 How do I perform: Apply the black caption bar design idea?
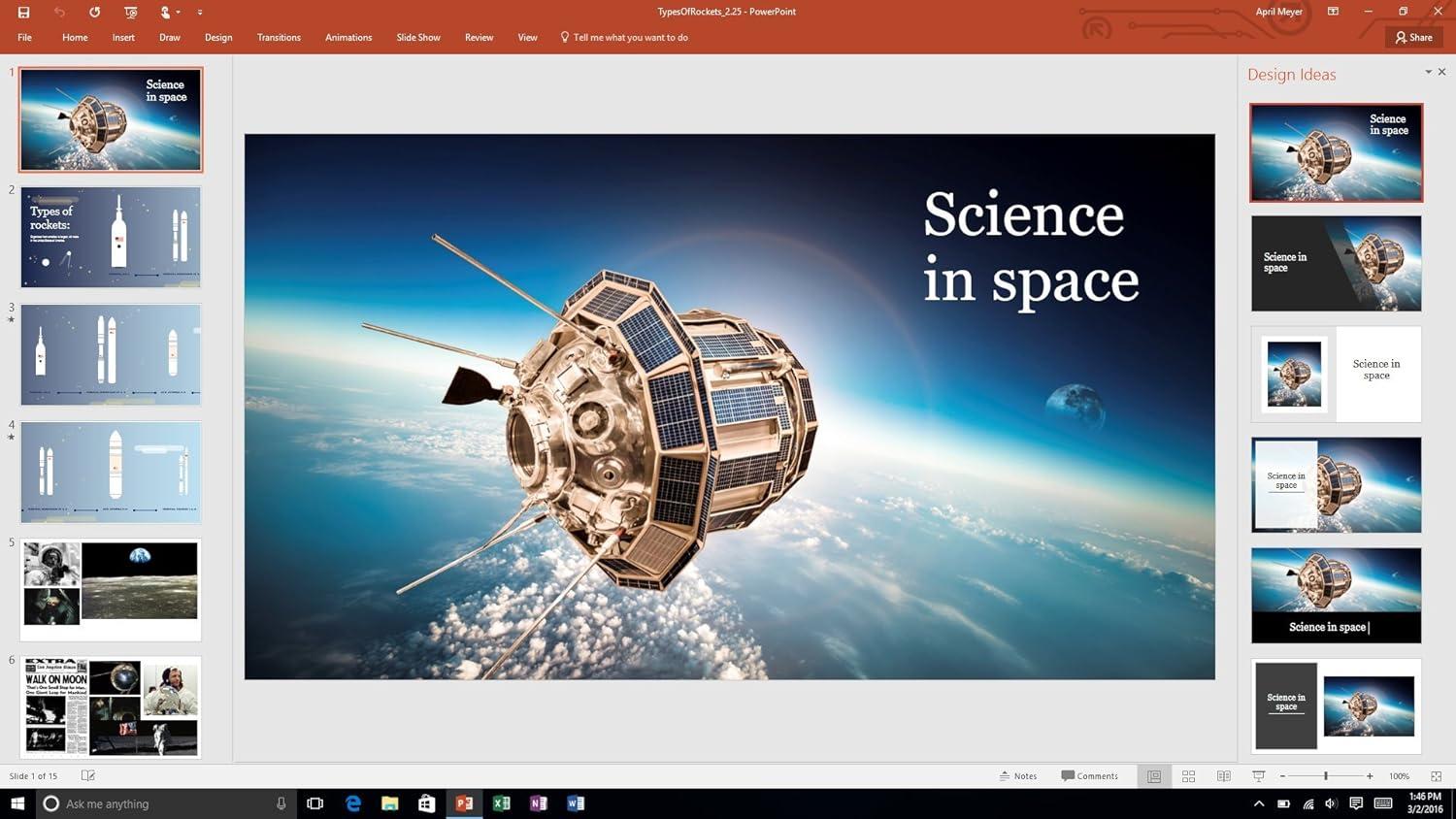[x=1336, y=595]
